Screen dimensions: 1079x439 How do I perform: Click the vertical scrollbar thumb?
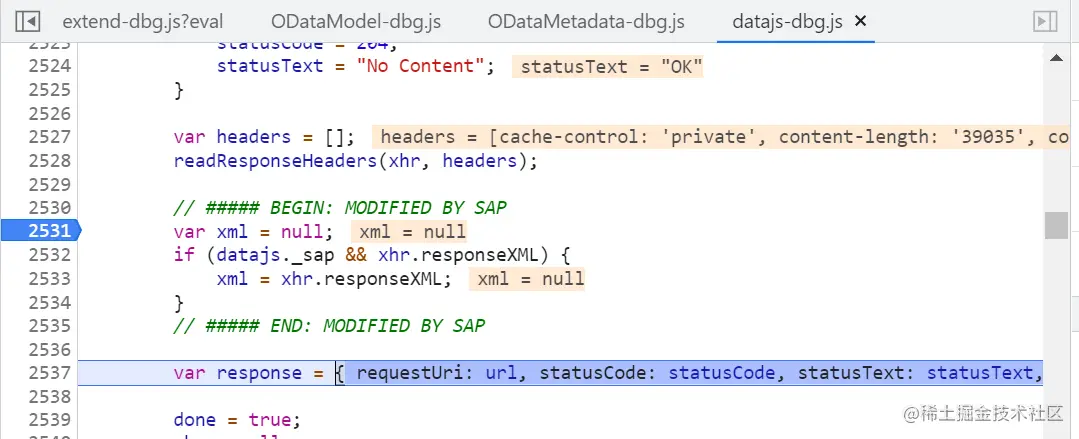tap(1056, 225)
